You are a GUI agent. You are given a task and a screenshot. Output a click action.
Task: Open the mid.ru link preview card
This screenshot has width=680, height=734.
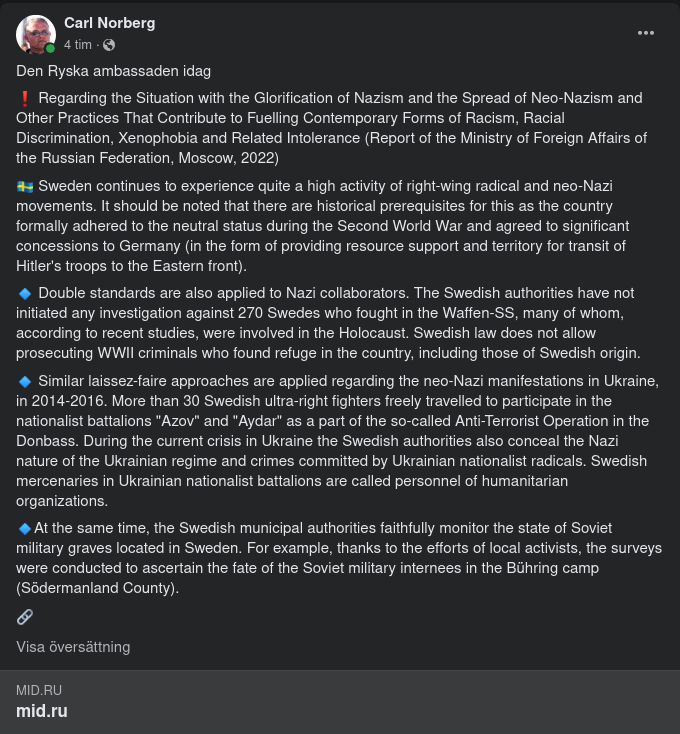pyautogui.click(x=340, y=702)
